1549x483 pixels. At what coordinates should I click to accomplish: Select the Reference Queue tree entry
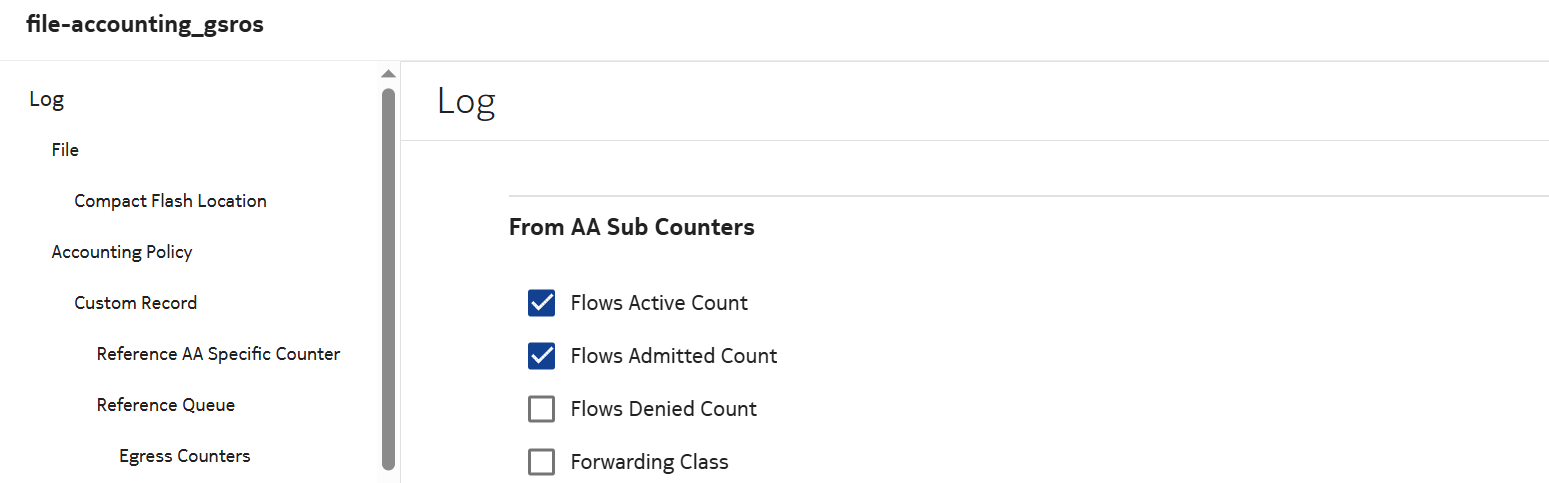[x=166, y=405]
